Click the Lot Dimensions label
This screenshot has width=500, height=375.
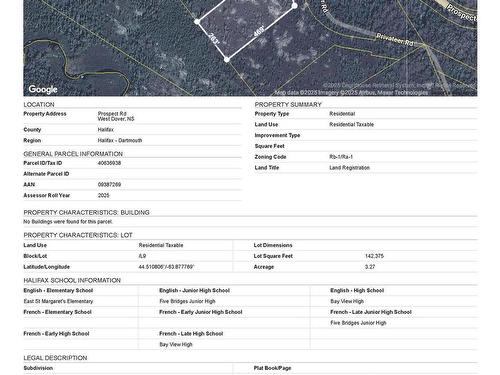coord(273,245)
